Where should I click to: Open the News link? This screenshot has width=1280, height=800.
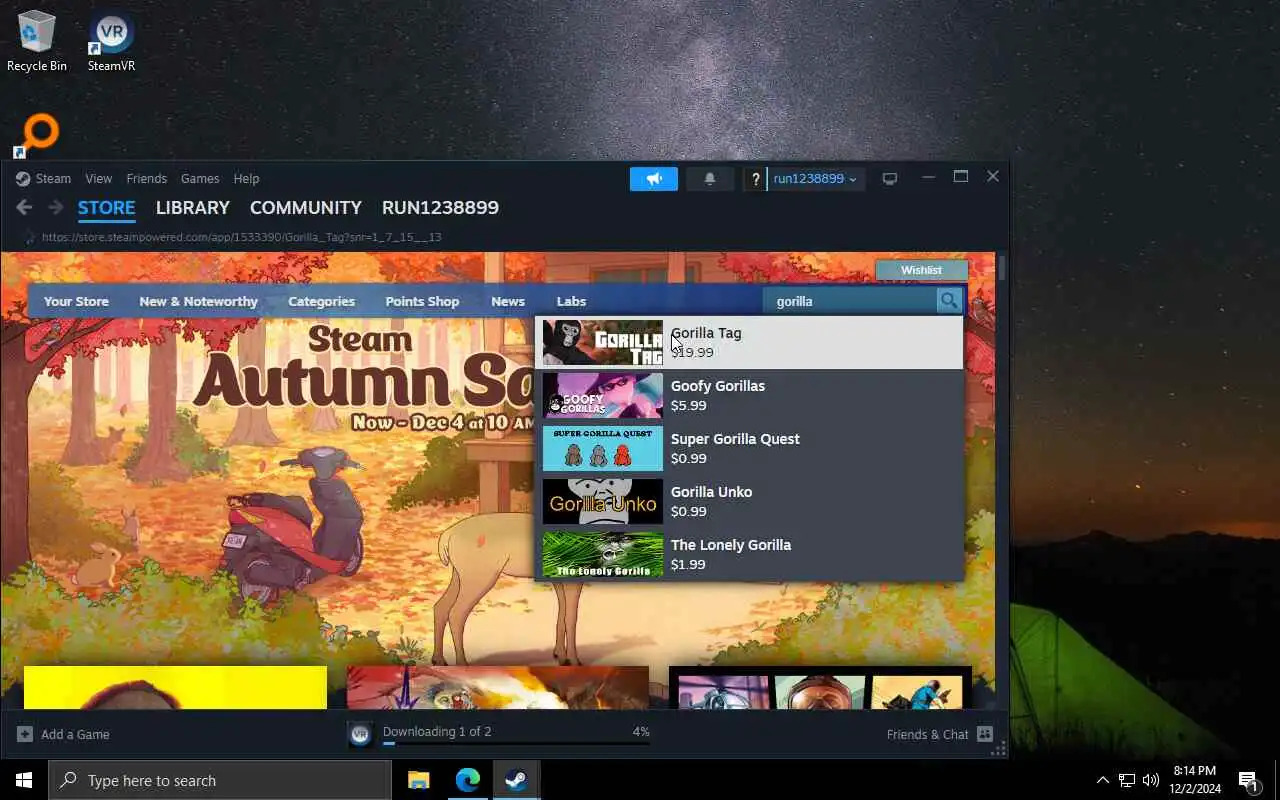[508, 301]
